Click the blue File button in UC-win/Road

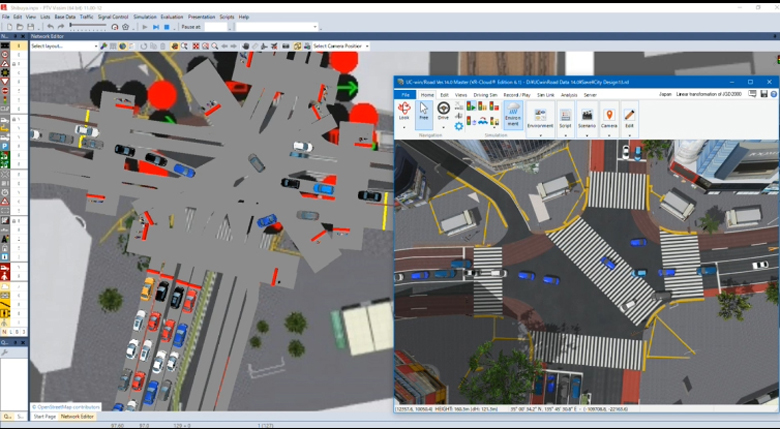(405, 95)
